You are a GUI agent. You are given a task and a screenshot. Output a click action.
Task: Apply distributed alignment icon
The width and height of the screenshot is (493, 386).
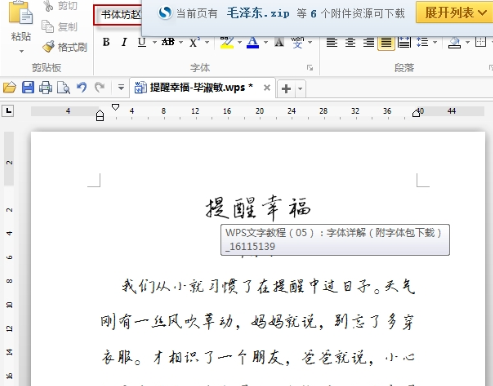pos(404,42)
